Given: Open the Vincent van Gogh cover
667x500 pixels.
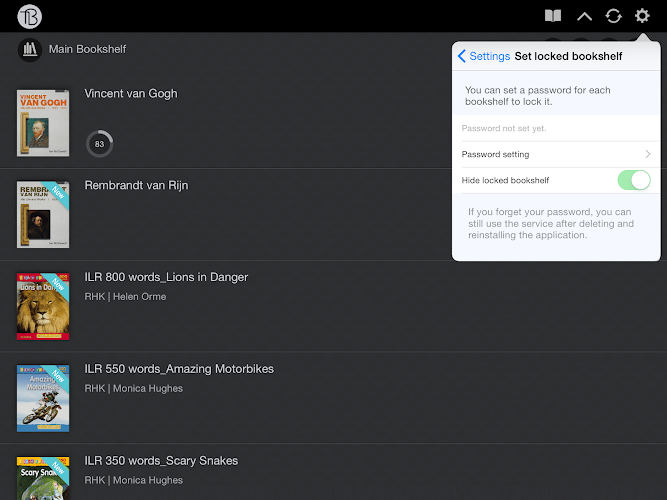Looking at the screenshot, I should [x=43, y=123].
